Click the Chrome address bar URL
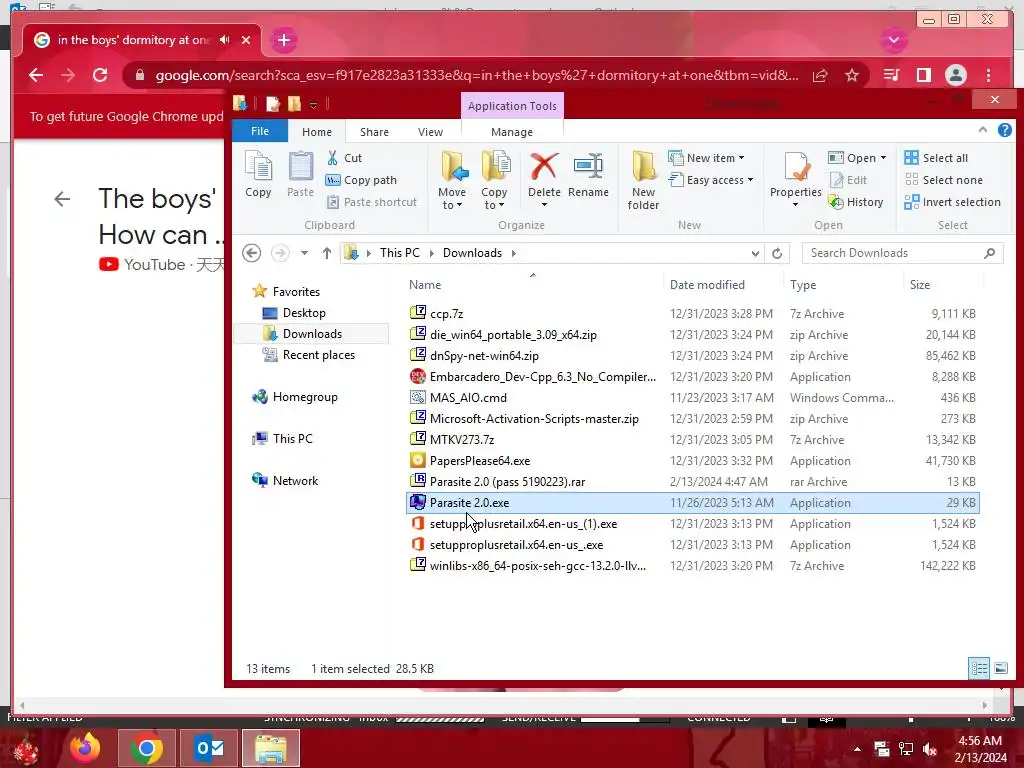Image resolution: width=1024 pixels, height=768 pixels. tap(476, 75)
